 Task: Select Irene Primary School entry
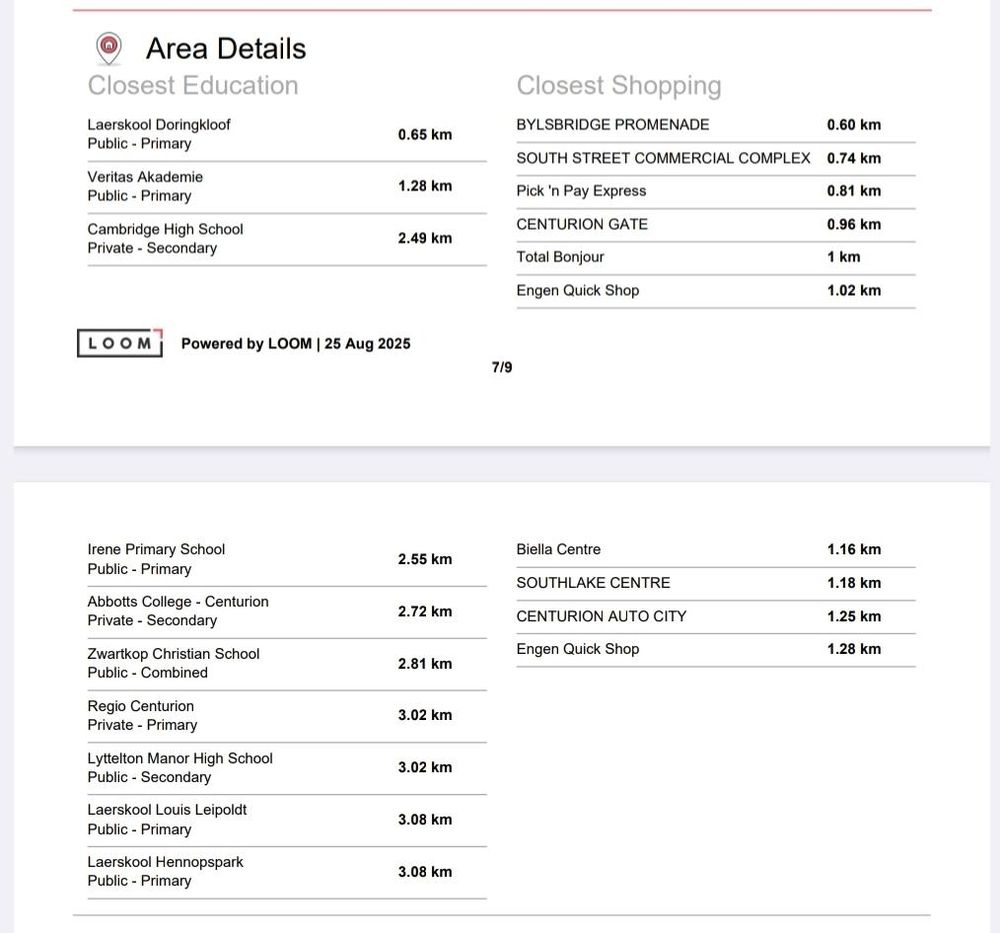pos(156,559)
